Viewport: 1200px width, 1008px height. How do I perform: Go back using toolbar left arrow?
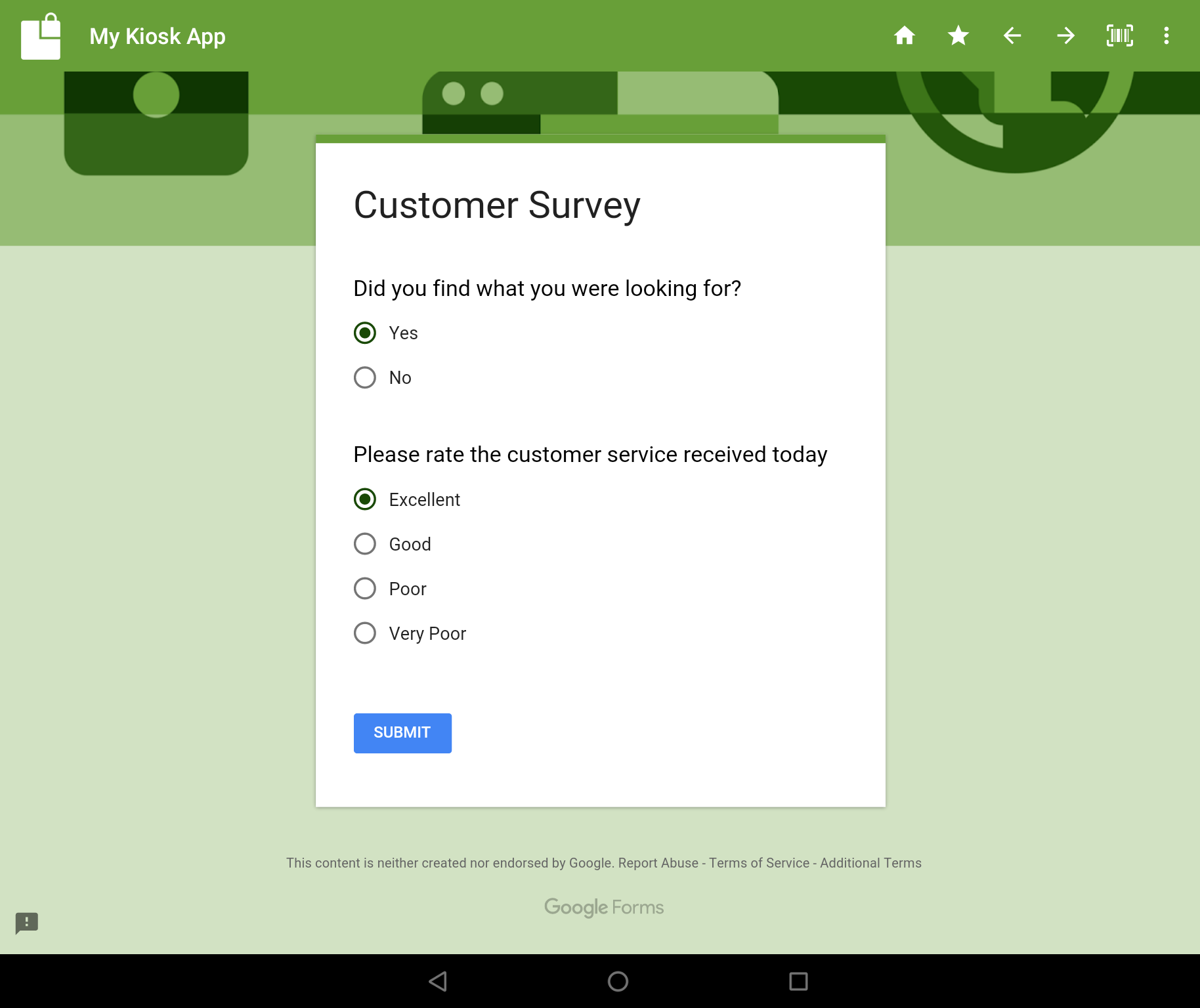click(1012, 35)
